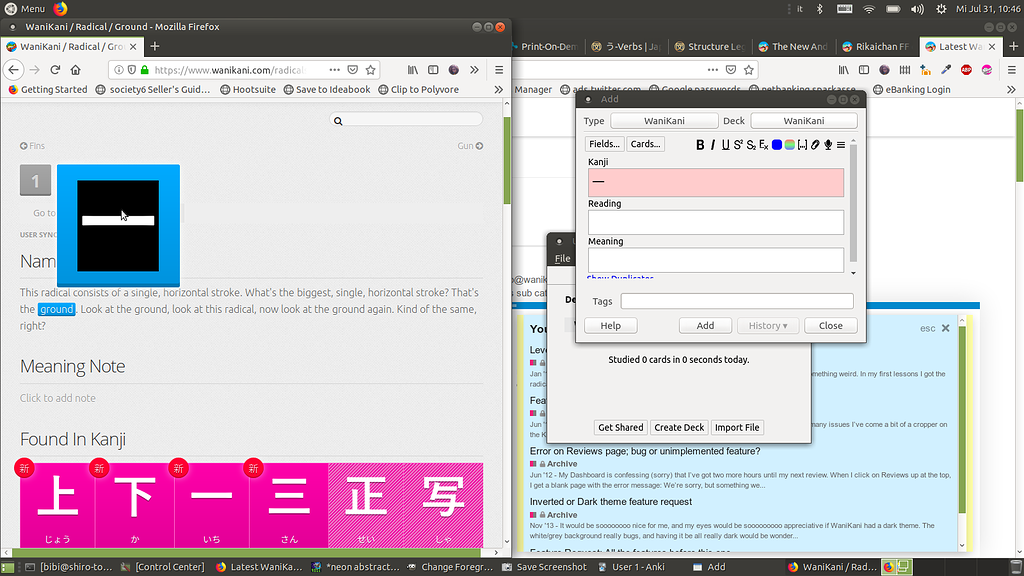Apply superscript formatting to the note
The image size is (1024, 576).
738,144
